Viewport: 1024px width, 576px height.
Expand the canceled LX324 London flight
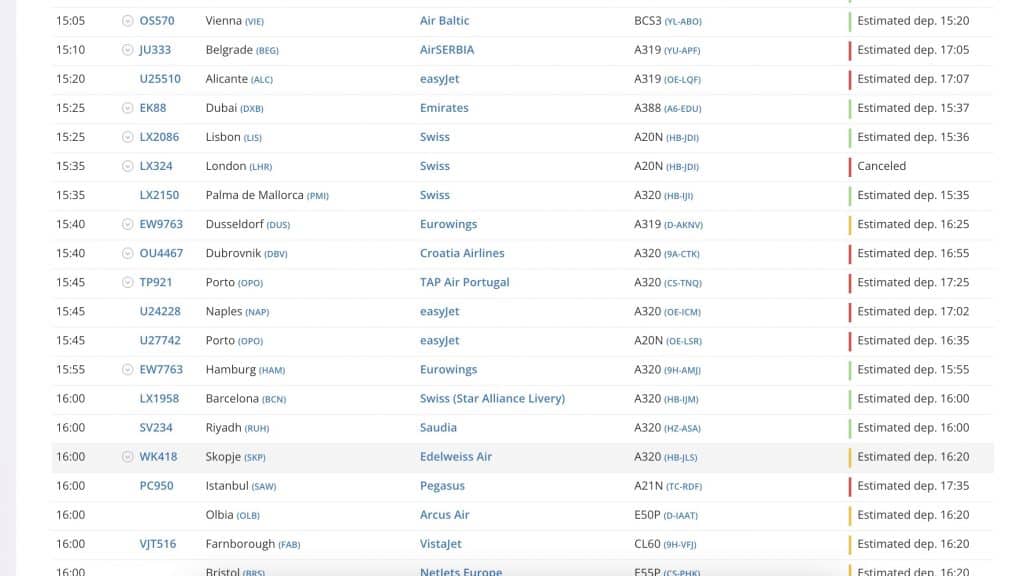(127, 166)
